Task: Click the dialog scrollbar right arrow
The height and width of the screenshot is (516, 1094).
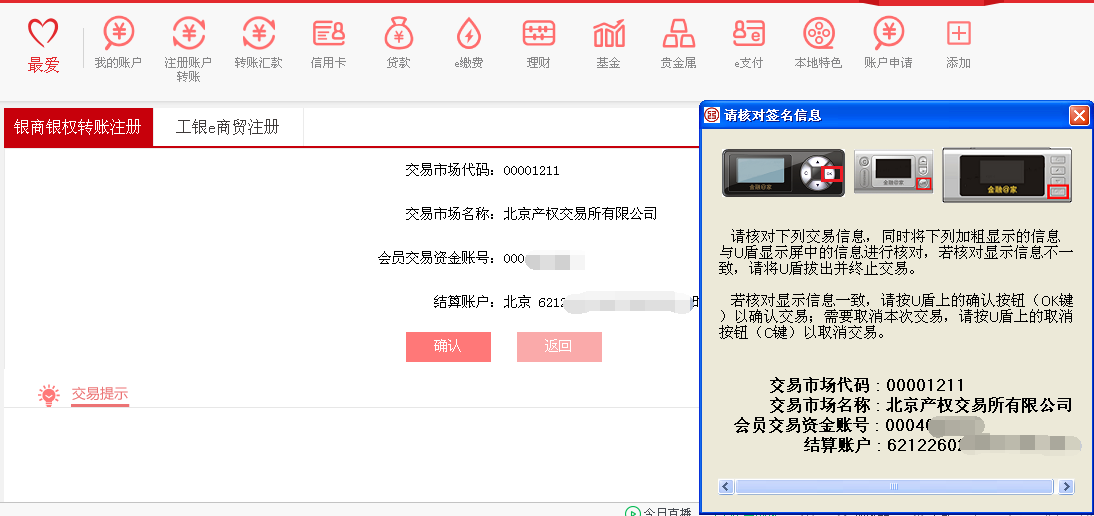Action: [1065, 487]
